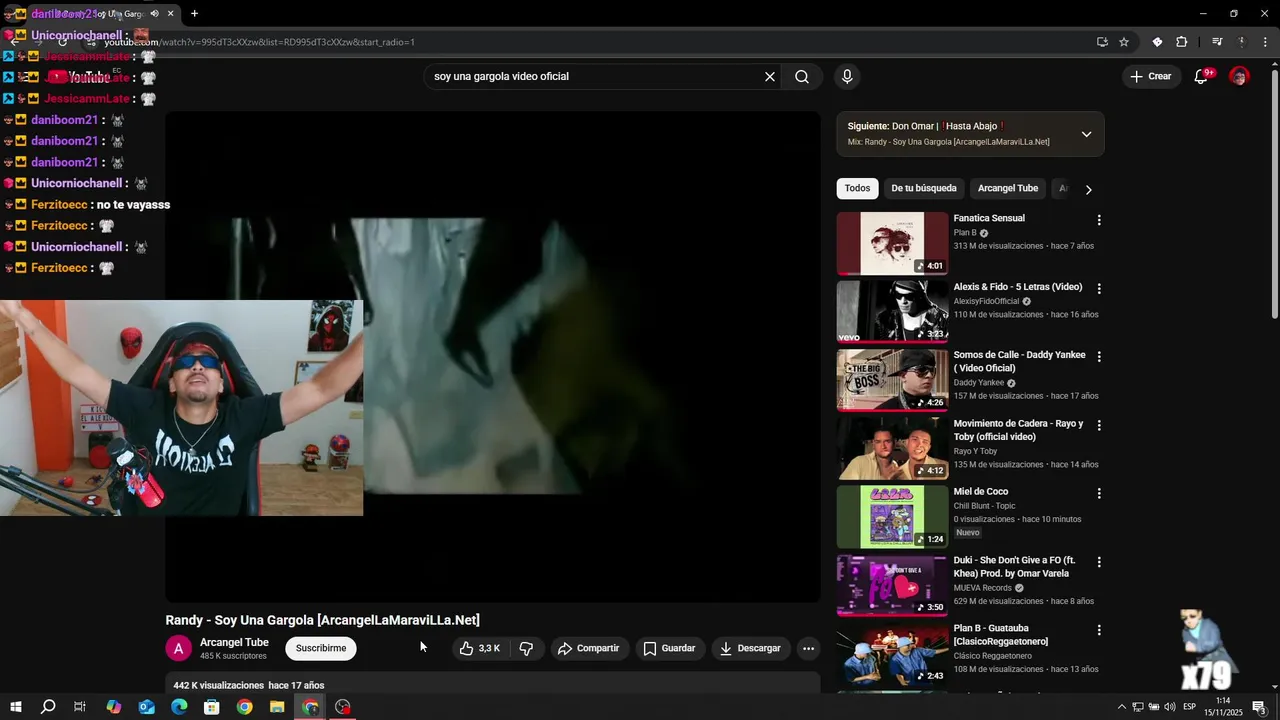Show hidden system tray icons
The width and height of the screenshot is (1280, 720).
1121,707
